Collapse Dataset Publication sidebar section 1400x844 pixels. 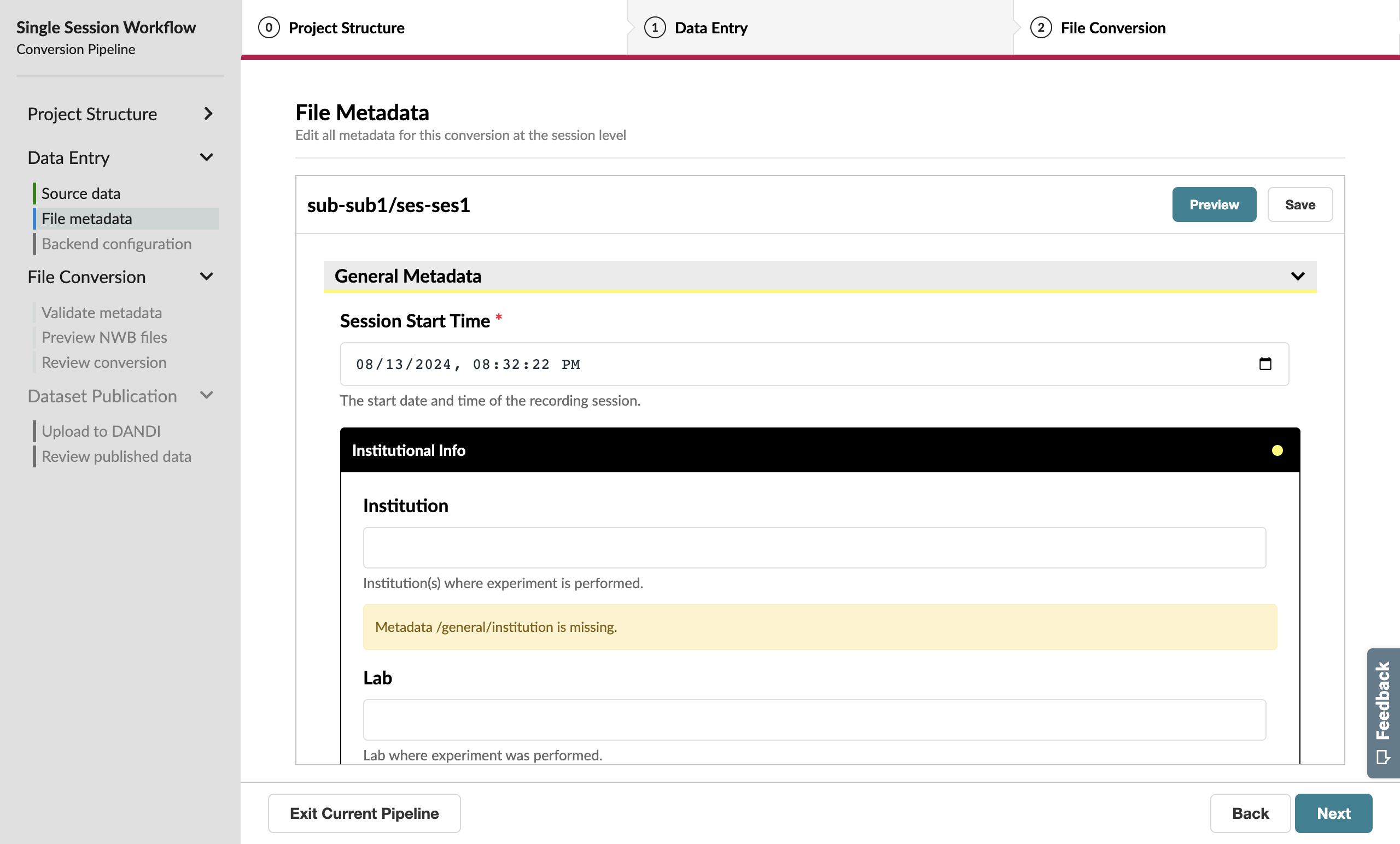point(207,395)
